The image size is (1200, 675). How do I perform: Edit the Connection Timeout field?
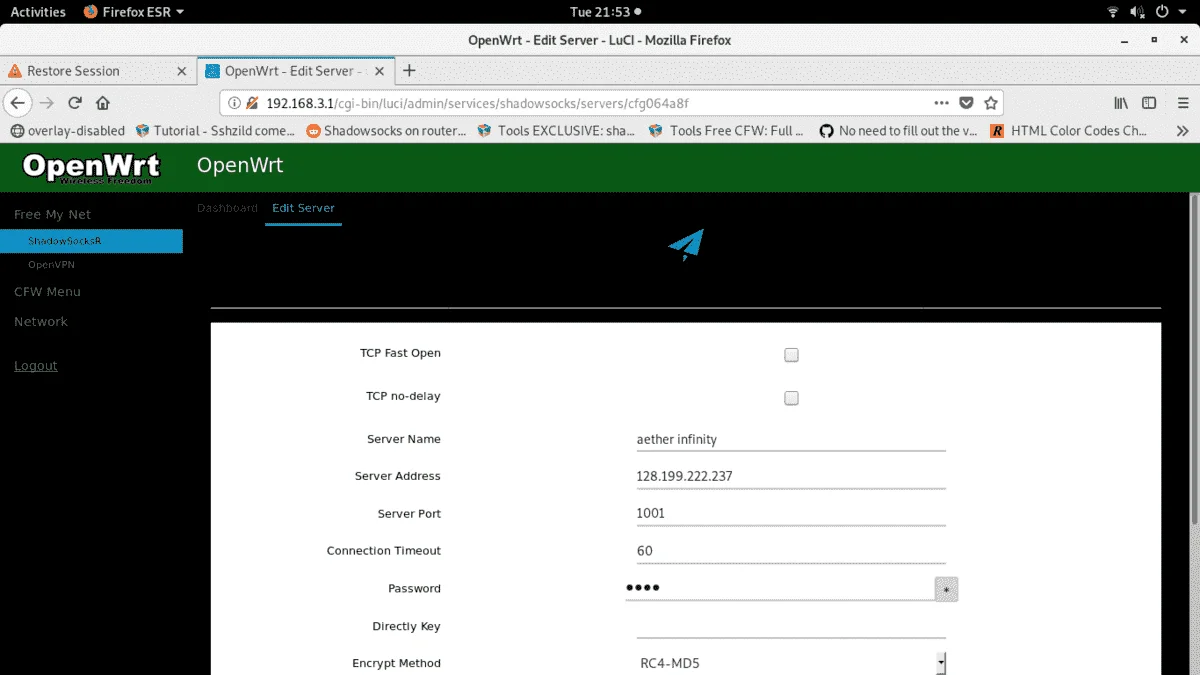click(x=791, y=551)
